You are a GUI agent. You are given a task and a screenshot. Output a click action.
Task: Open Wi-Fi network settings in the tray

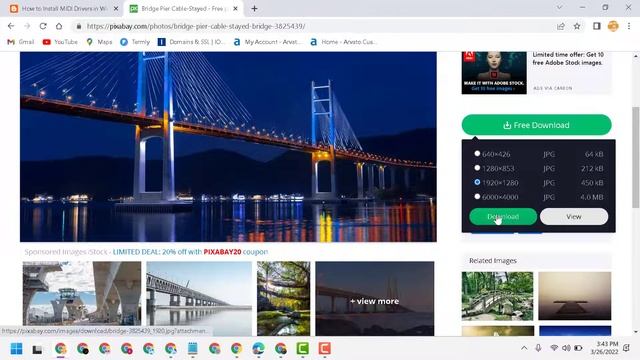pos(554,348)
